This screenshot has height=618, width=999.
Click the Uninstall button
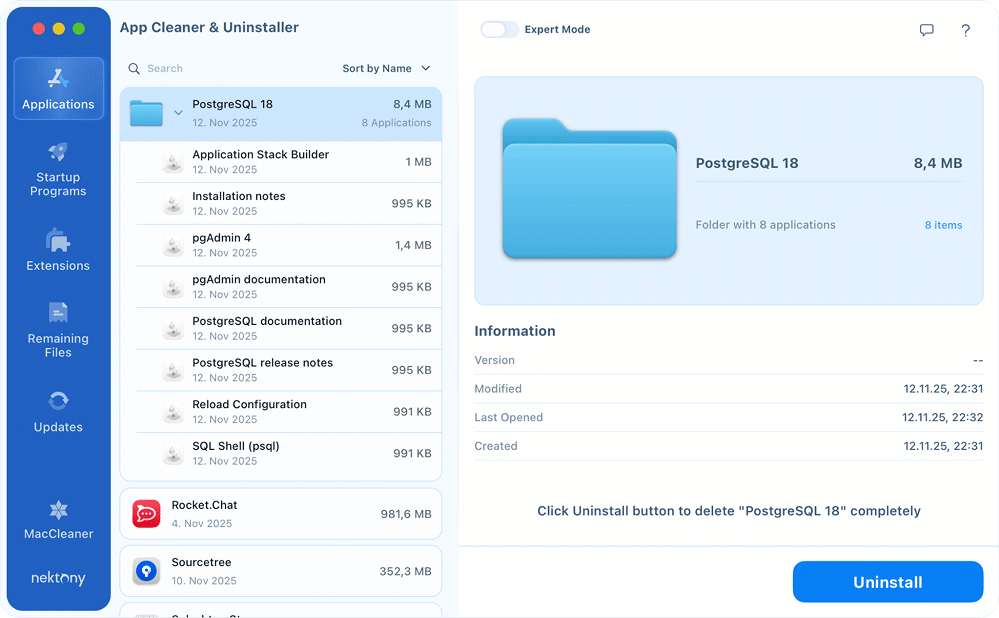point(887,582)
